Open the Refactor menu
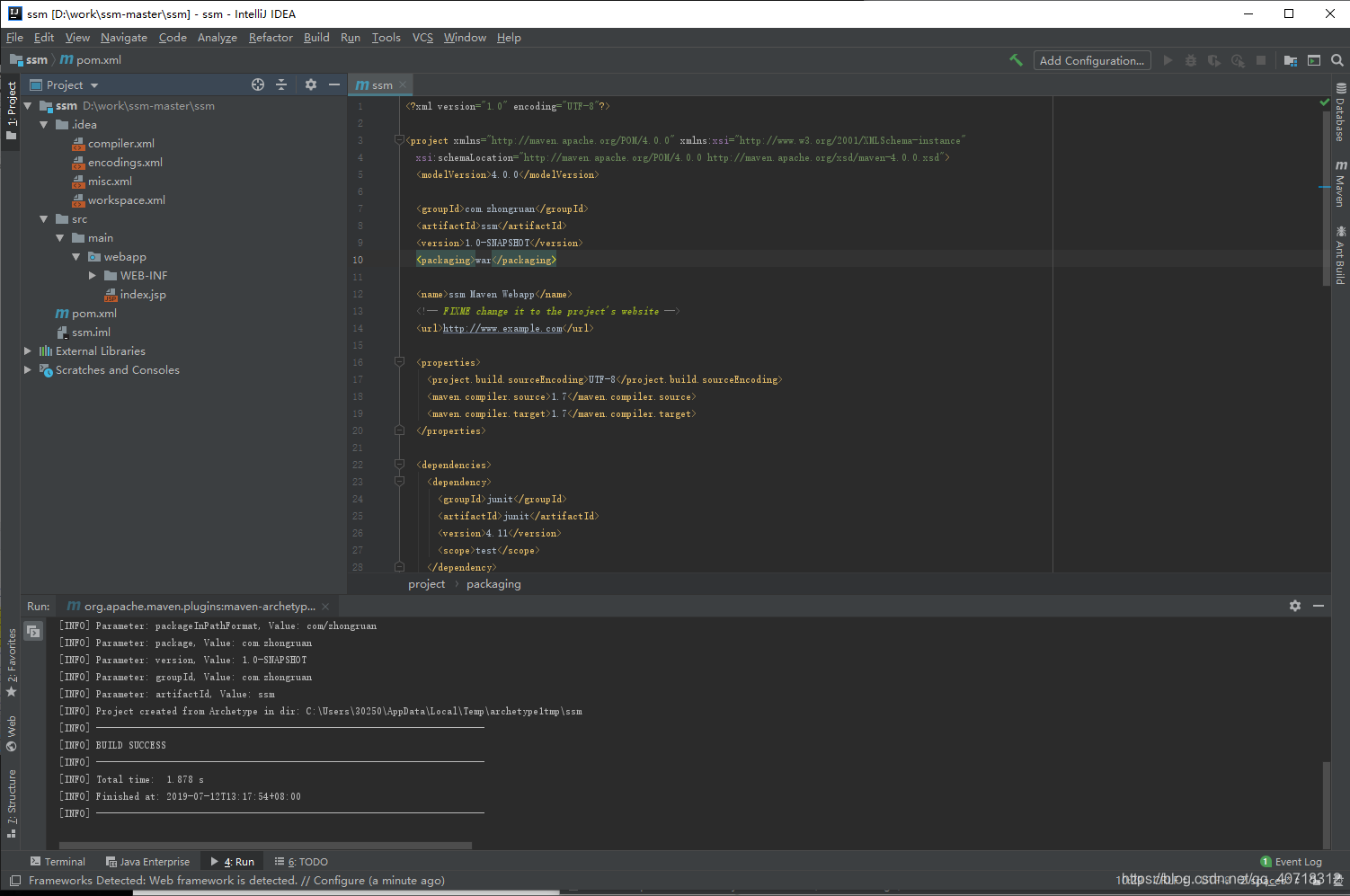The height and width of the screenshot is (896, 1350). coord(271,38)
